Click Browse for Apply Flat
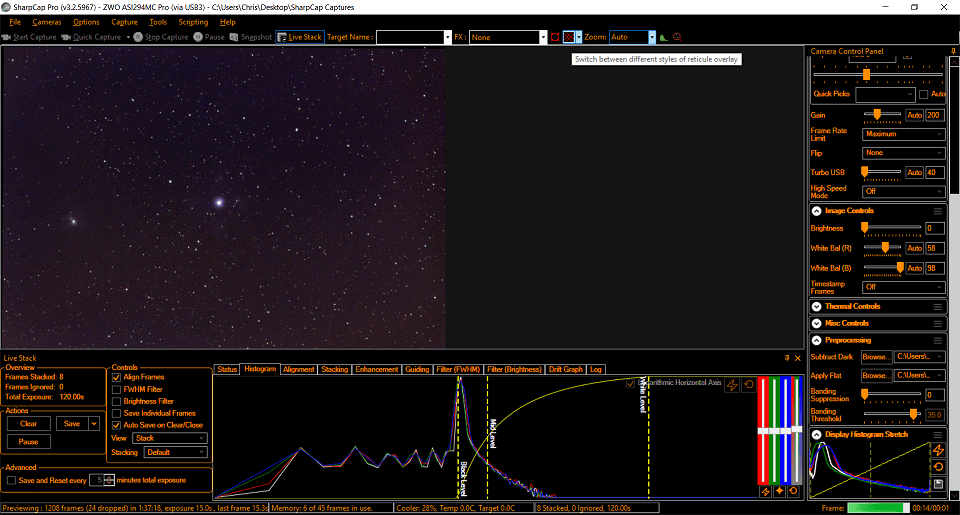The width and height of the screenshot is (960, 515). click(876, 375)
